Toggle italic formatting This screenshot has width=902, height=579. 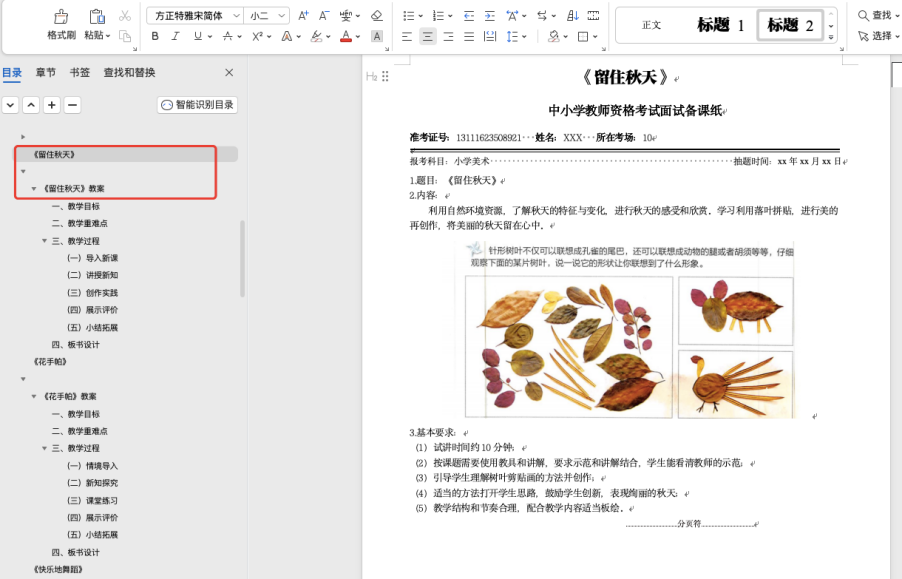coord(176,36)
